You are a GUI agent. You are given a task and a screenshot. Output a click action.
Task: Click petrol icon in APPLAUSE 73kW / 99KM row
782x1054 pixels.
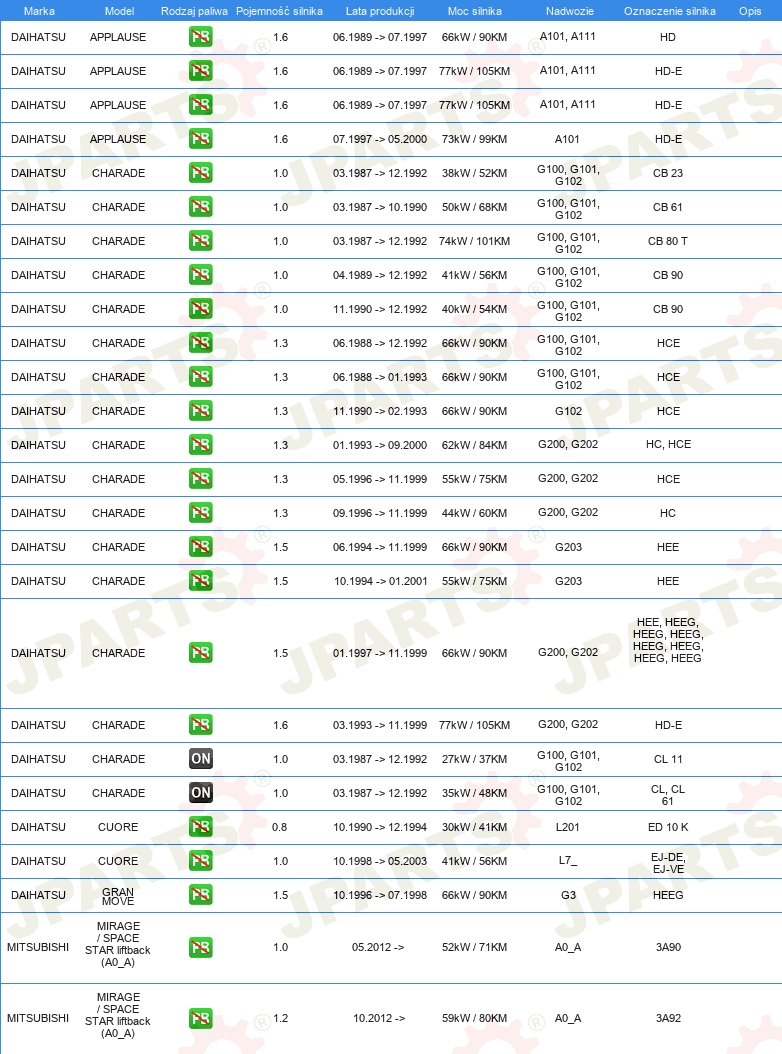point(200,139)
